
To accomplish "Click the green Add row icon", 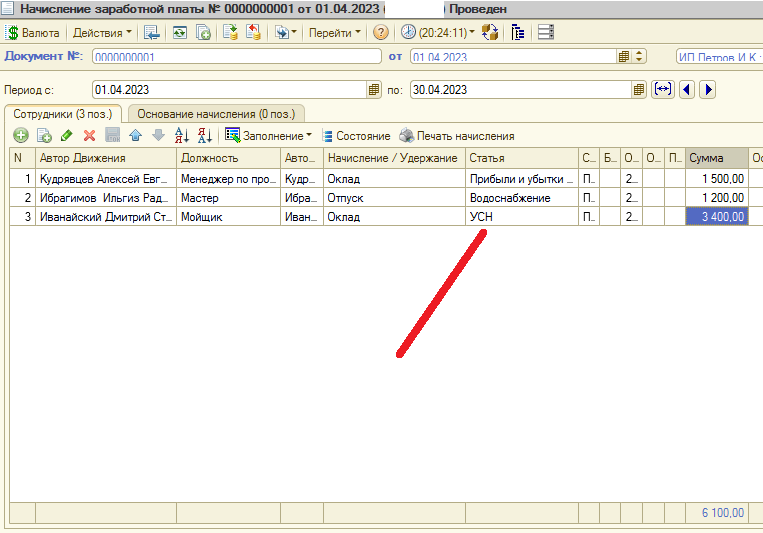I will [20, 136].
